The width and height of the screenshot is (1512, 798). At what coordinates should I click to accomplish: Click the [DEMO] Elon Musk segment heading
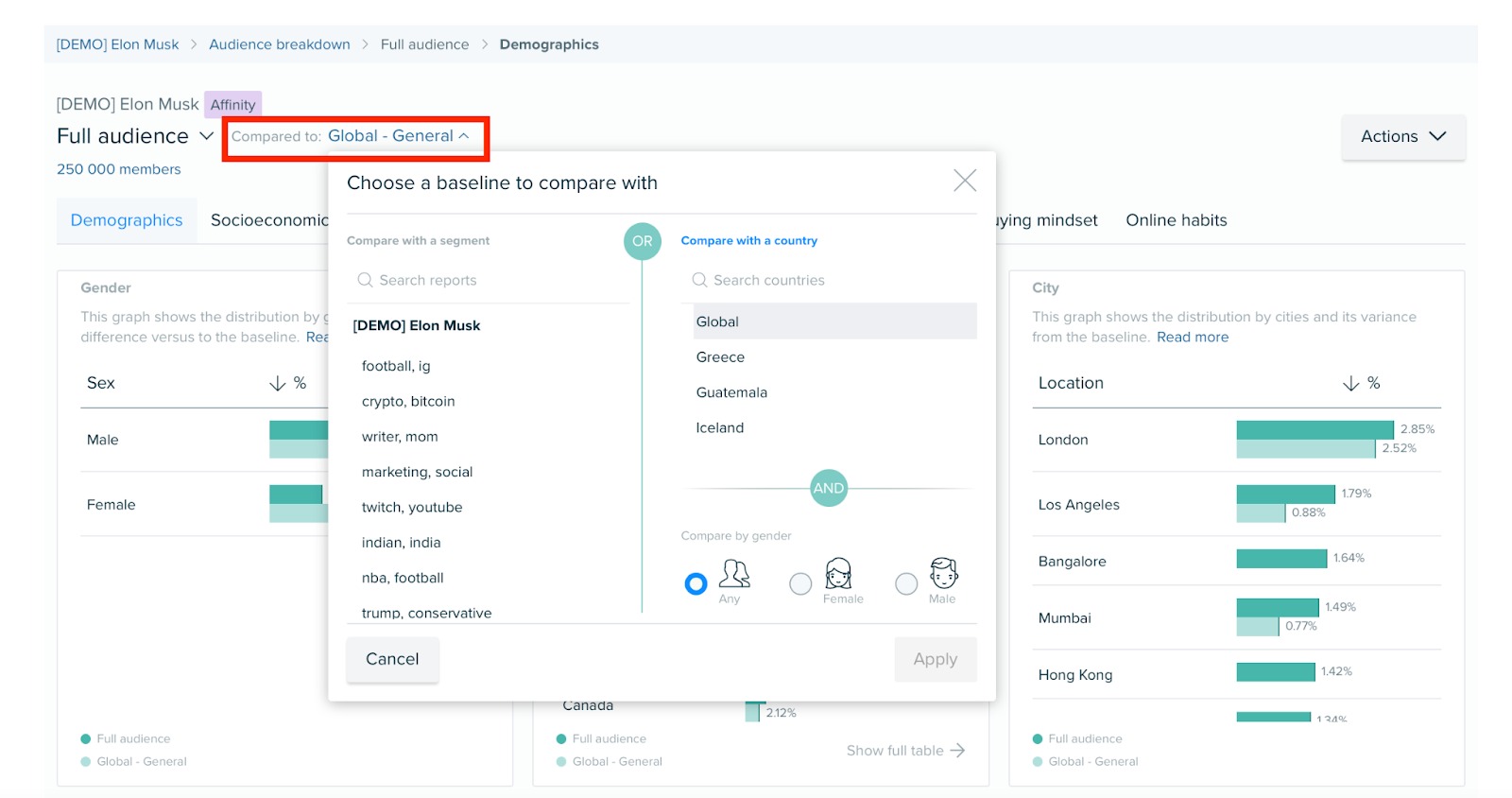tap(417, 325)
